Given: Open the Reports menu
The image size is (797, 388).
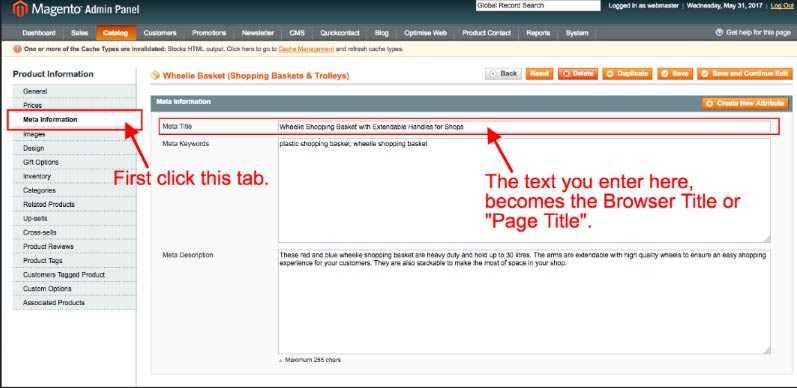Looking at the screenshot, I should tap(538, 33).
